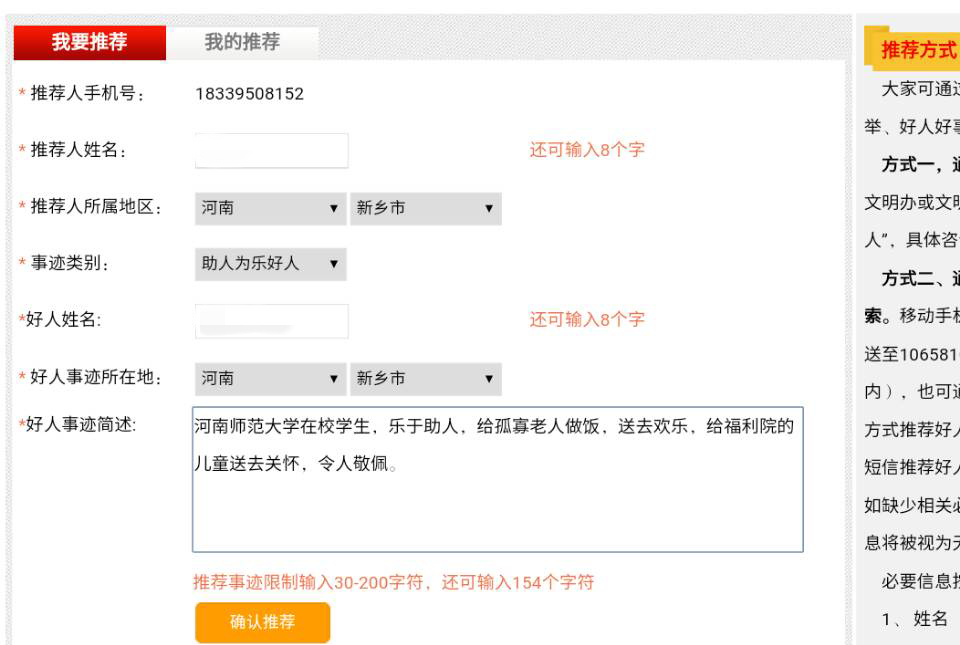Click the 推荐方式 heading in right panel
Viewport: 960px width, 645px height.
(x=917, y=50)
